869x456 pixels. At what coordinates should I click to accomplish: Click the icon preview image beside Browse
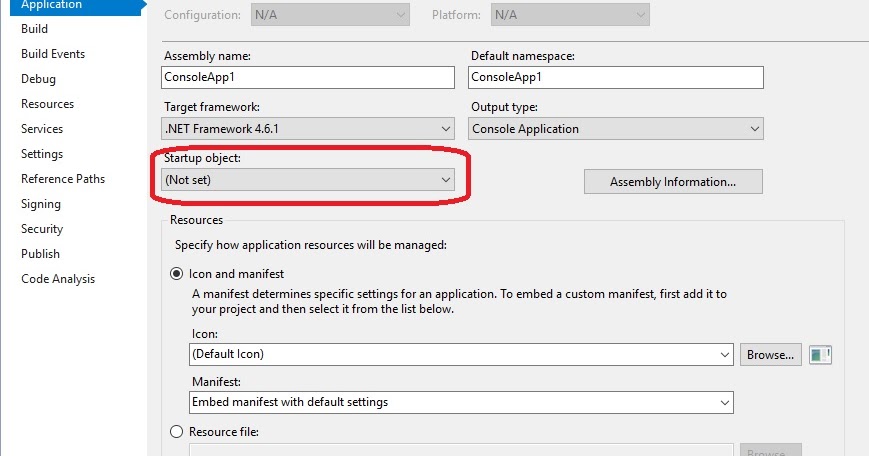point(820,354)
